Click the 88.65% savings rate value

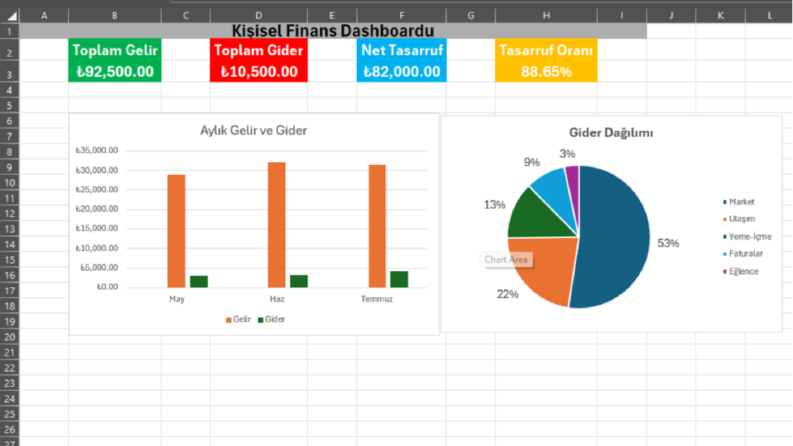(x=546, y=71)
